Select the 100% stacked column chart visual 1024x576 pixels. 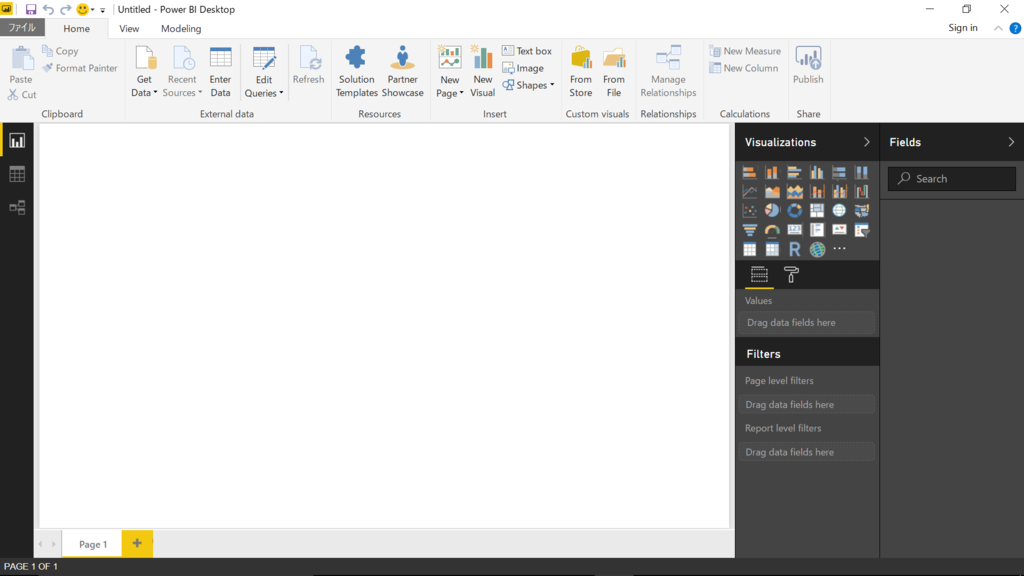click(862, 172)
